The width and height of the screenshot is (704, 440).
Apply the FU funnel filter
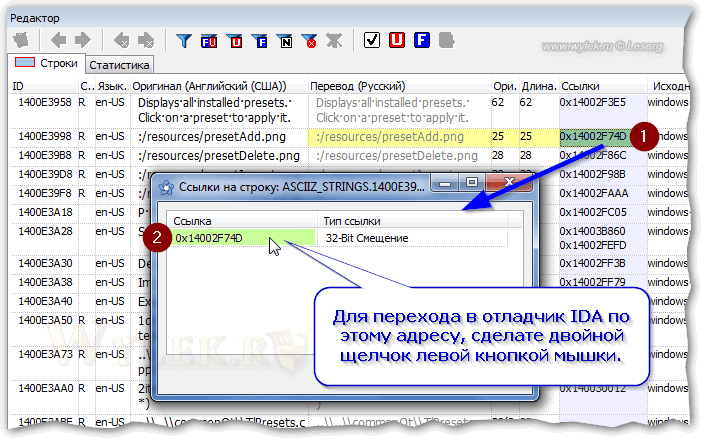pyautogui.click(x=209, y=41)
